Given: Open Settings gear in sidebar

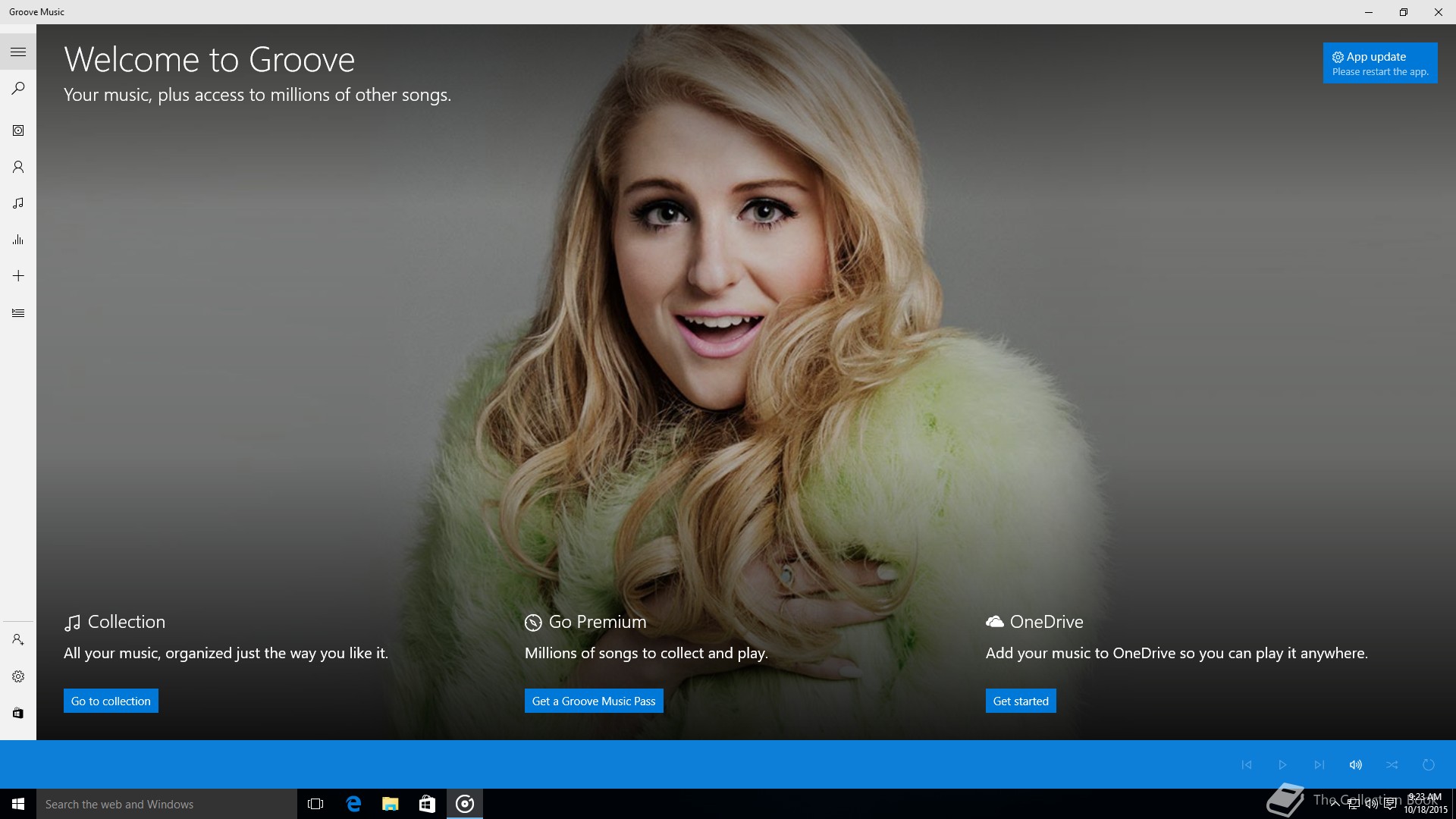Looking at the screenshot, I should (x=18, y=676).
